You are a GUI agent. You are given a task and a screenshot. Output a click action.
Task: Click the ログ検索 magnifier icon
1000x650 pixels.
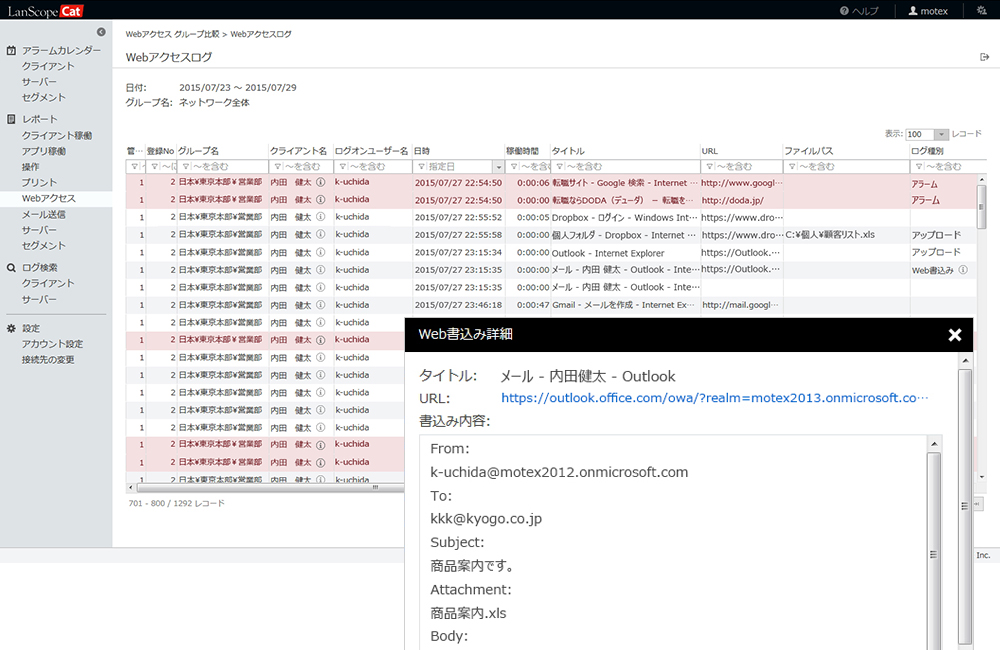11,268
